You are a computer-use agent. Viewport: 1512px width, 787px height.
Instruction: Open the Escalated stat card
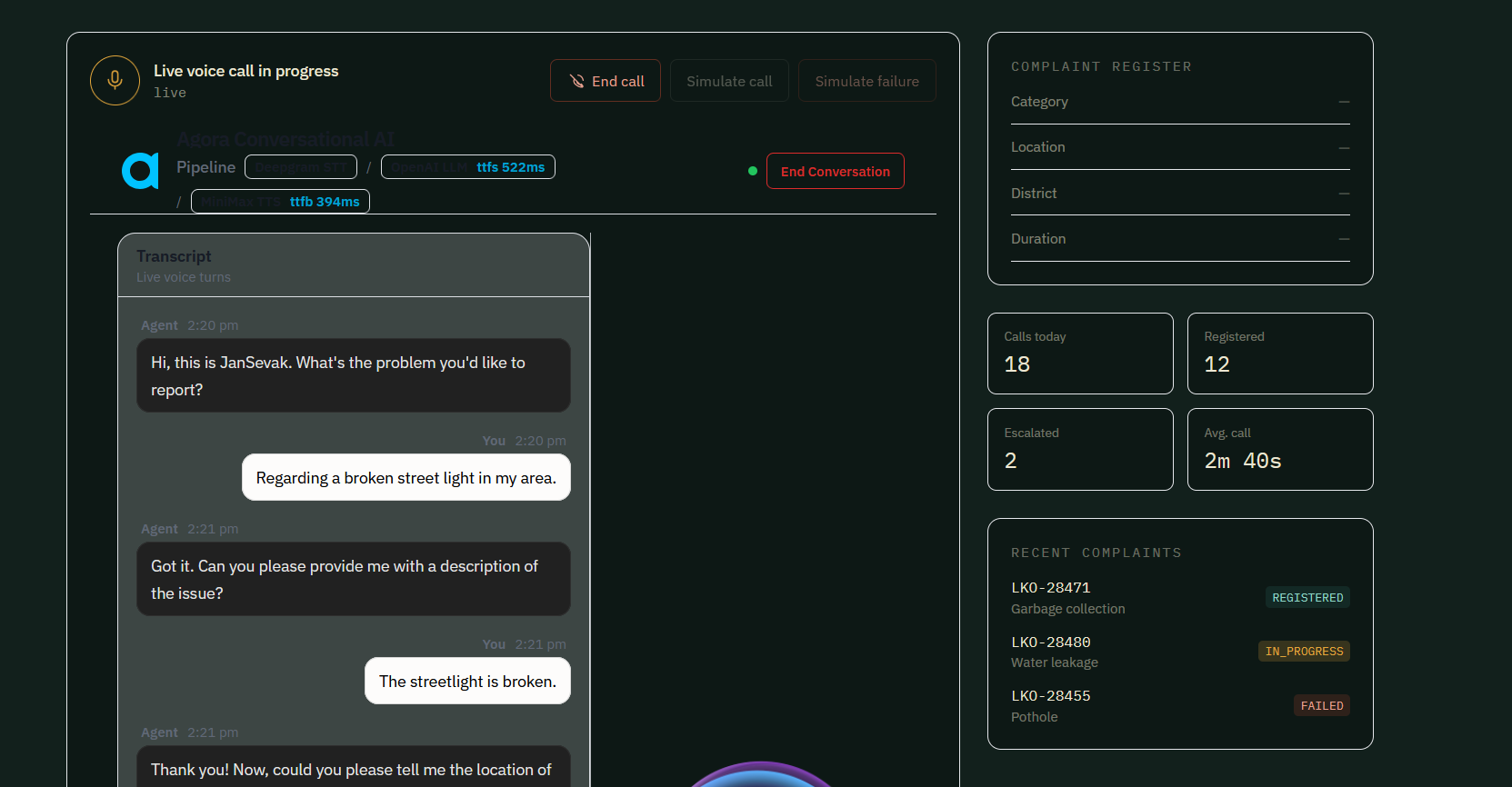(x=1080, y=449)
